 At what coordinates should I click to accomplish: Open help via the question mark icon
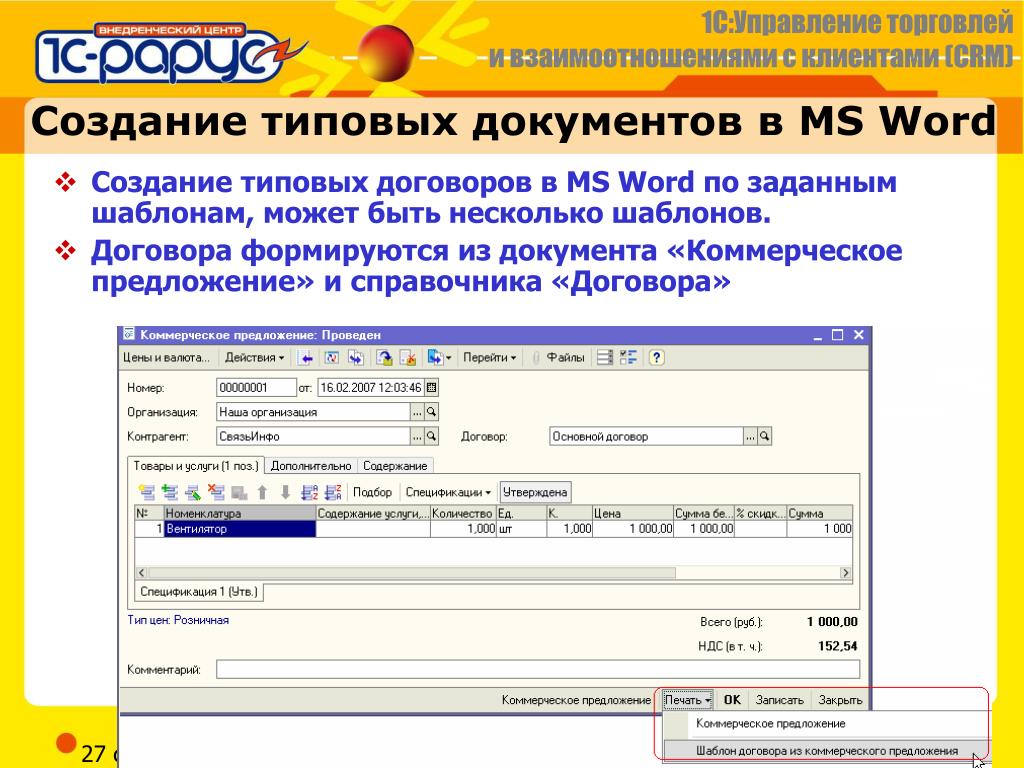(x=656, y=357)
